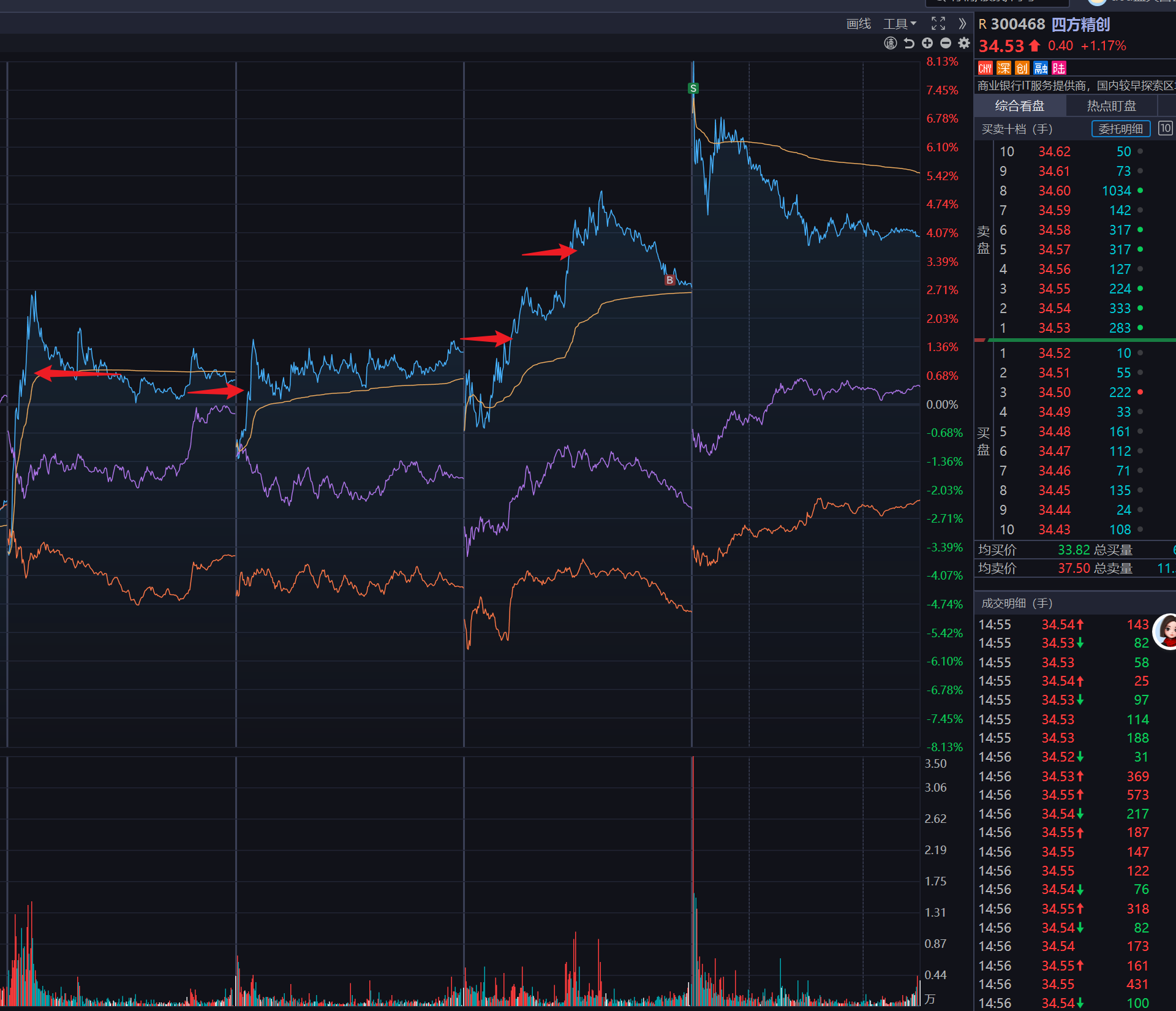
Task: Click the circled 速 speed icon
Action: click(x=891, y=43)
